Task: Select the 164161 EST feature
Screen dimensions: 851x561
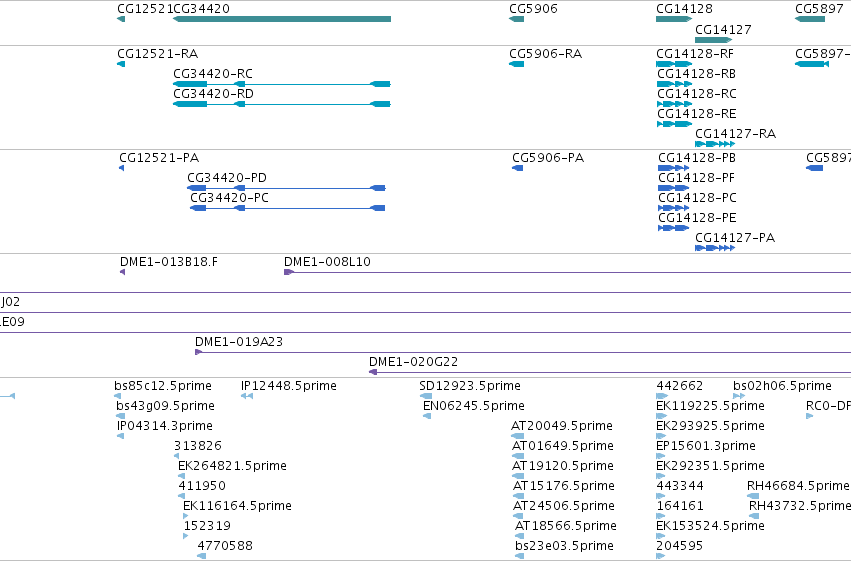Action: point(661,516)
